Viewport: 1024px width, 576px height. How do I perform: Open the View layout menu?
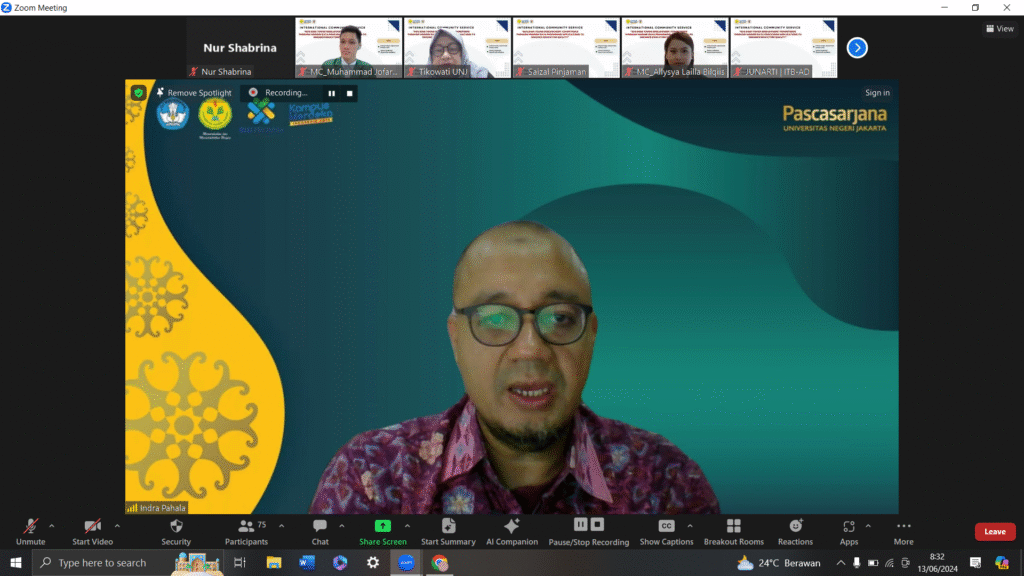tap(999, 29)
